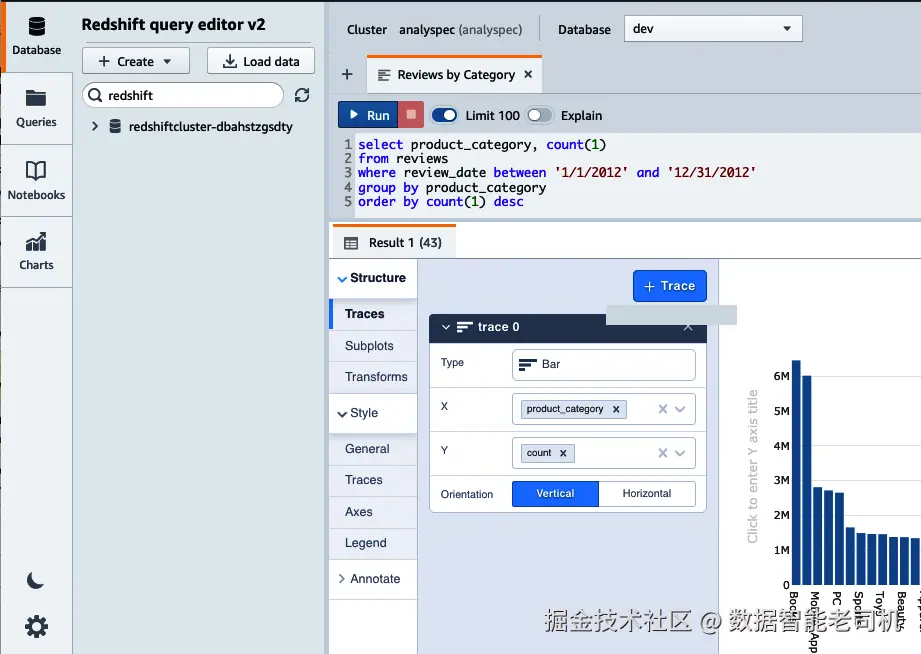
Task: Click the refresh resources icon
Action: click(302, 95)
